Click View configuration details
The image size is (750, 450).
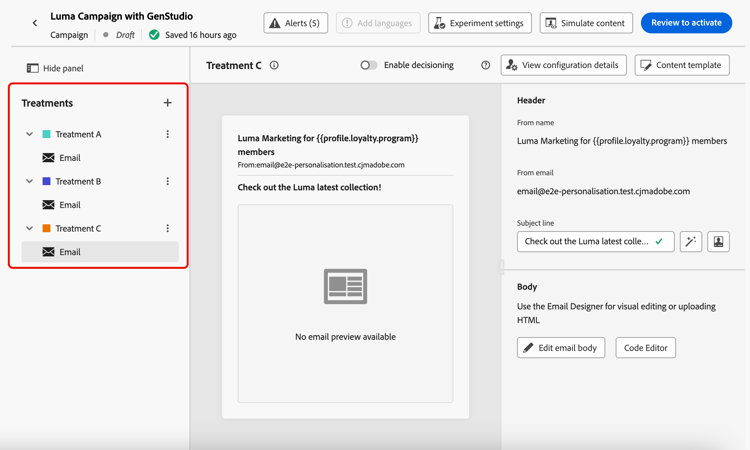(563, 65)
